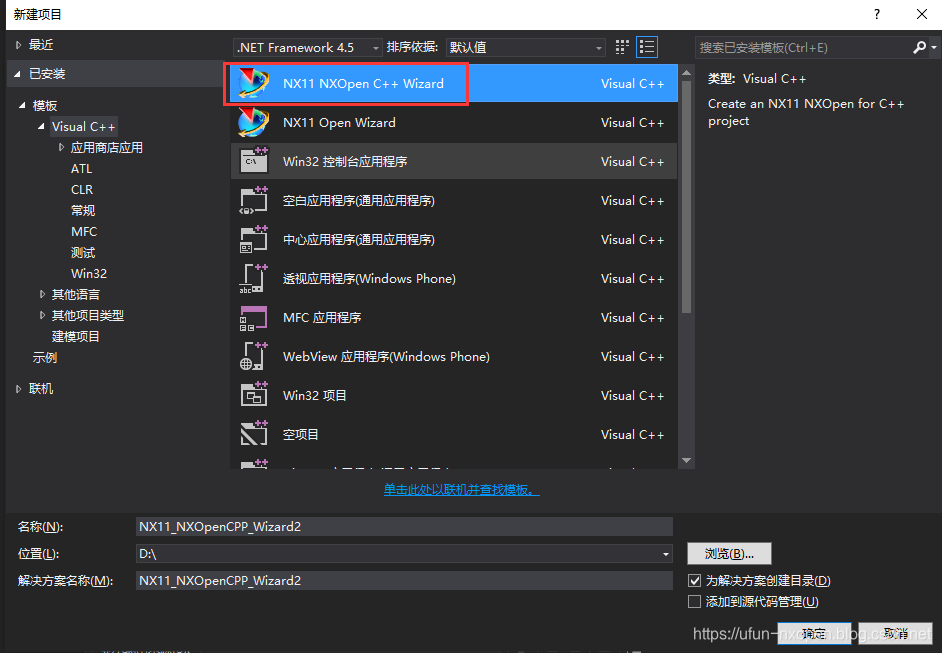The height and width of the screenshot is (653, 942).
Task: Collapse the 模板 tree node
Action: tap(22, 105)
